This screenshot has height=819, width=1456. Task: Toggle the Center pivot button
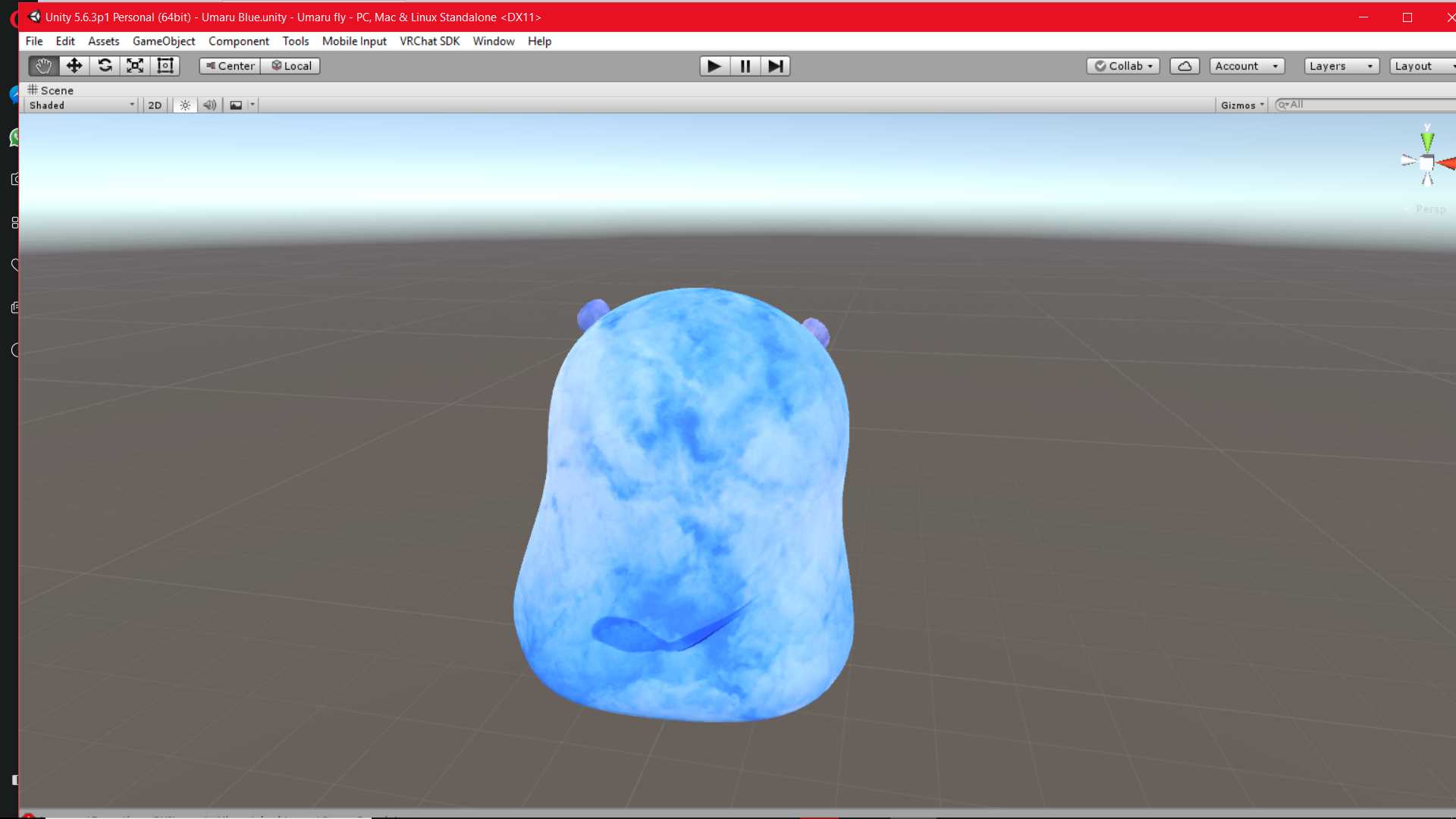(x=231, y=66)
